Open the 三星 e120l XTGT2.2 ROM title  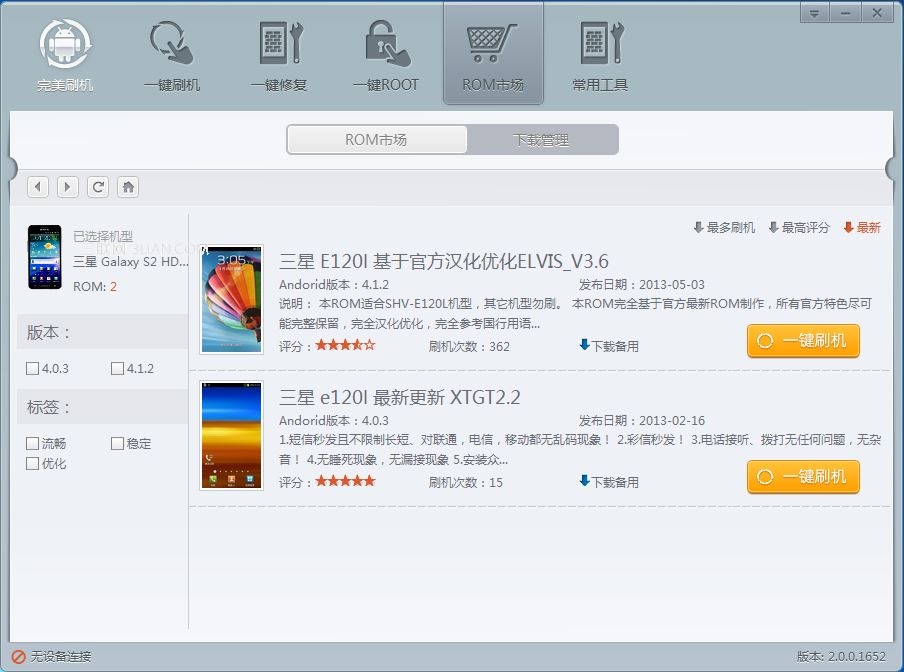(x=400, y=397)
